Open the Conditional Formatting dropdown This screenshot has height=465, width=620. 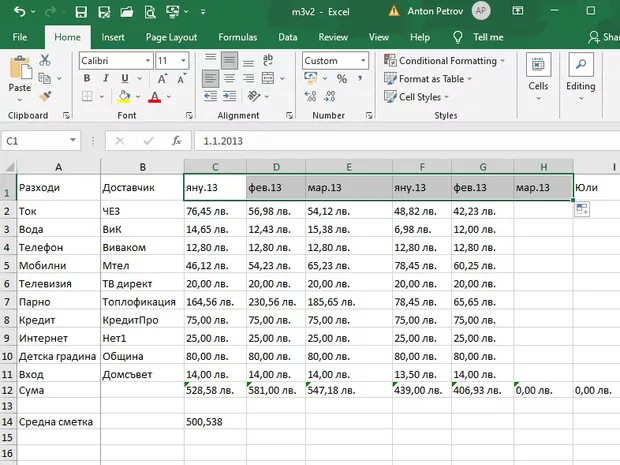[447, 61]
